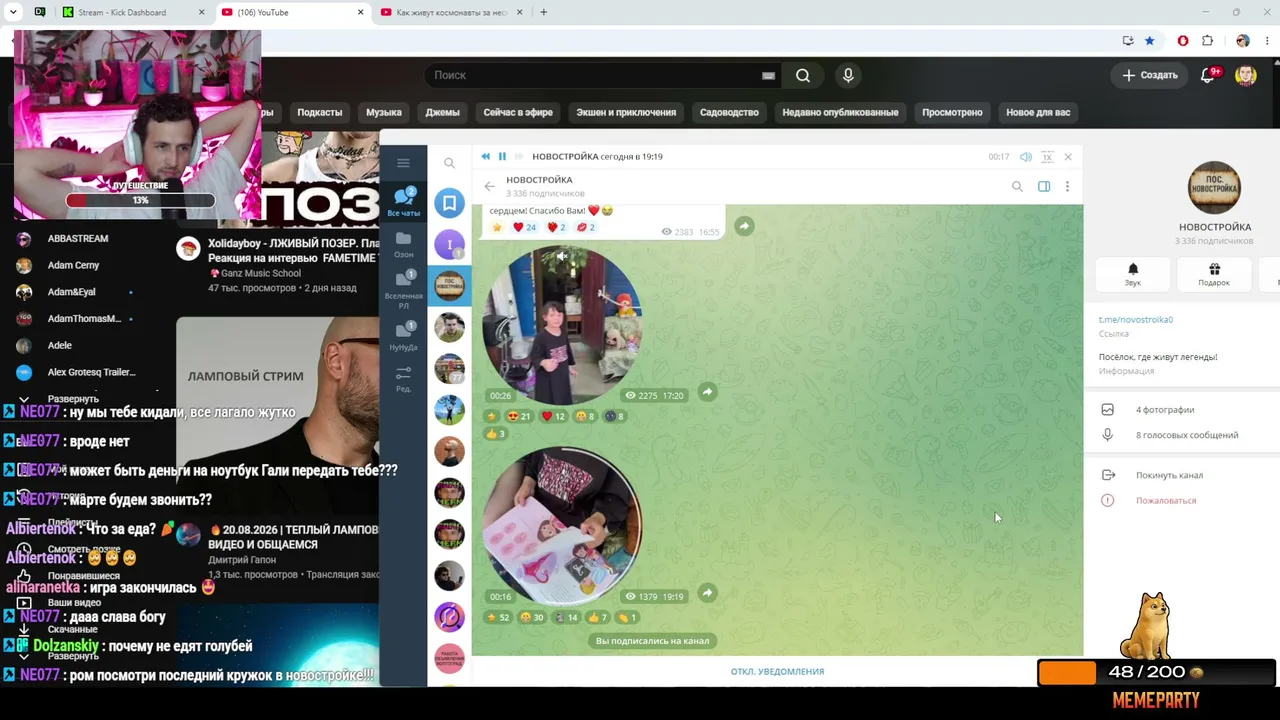
Task: Click the heart reaction with 24
Action: click(525, 227)
